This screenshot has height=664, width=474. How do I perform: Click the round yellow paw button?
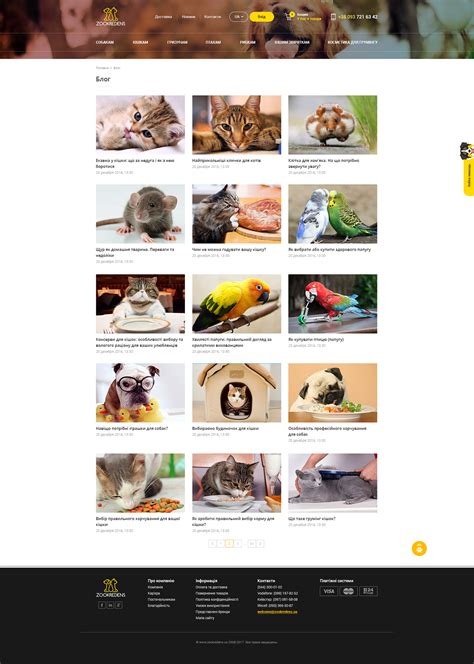tap(419, 548)
